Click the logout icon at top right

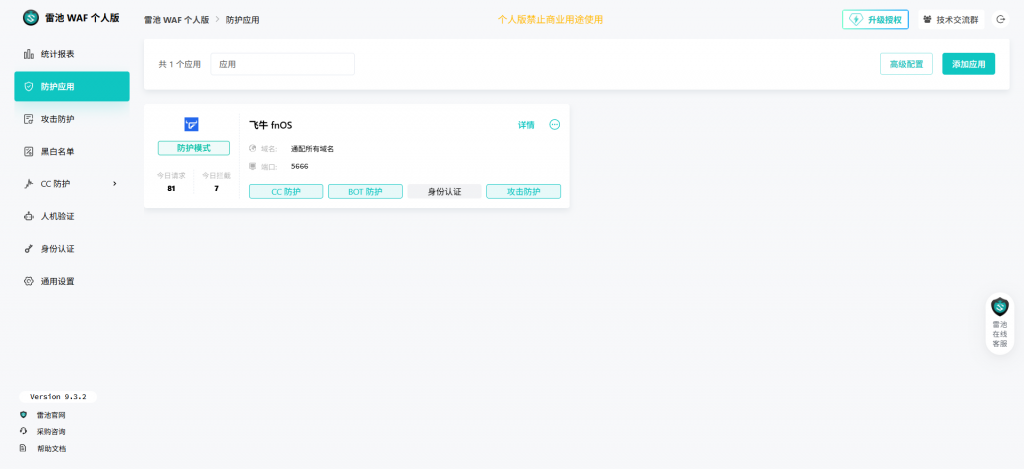tap(1000, 19)
